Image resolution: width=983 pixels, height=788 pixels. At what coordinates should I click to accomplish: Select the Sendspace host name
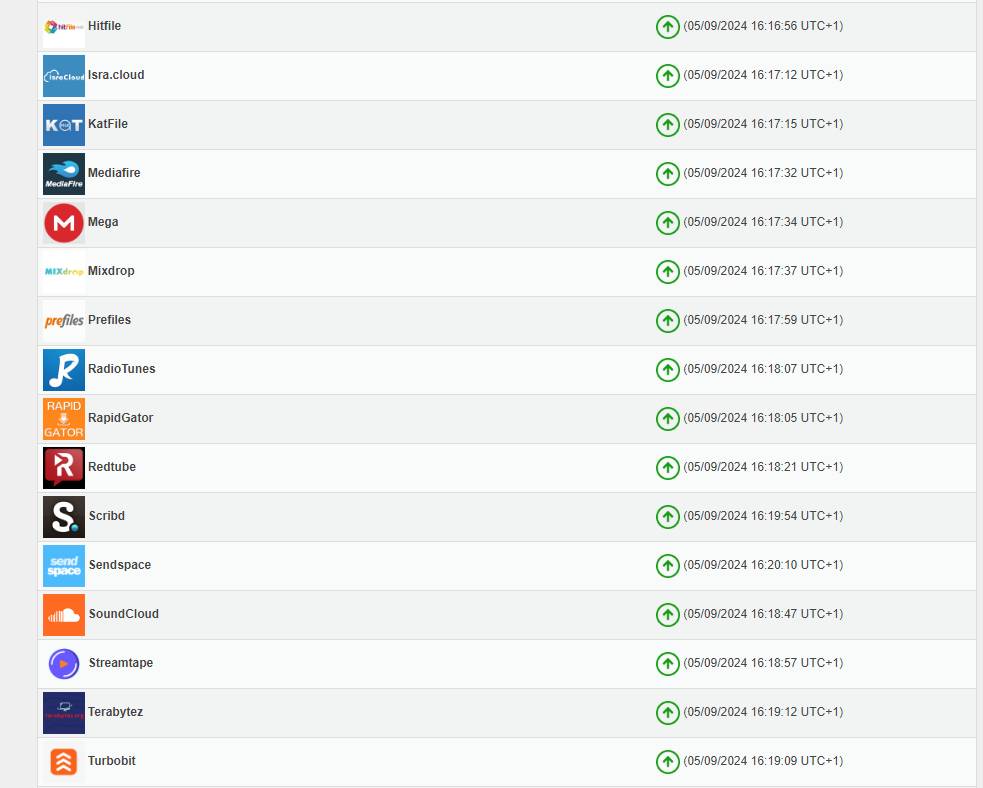[x=120, y=565]
